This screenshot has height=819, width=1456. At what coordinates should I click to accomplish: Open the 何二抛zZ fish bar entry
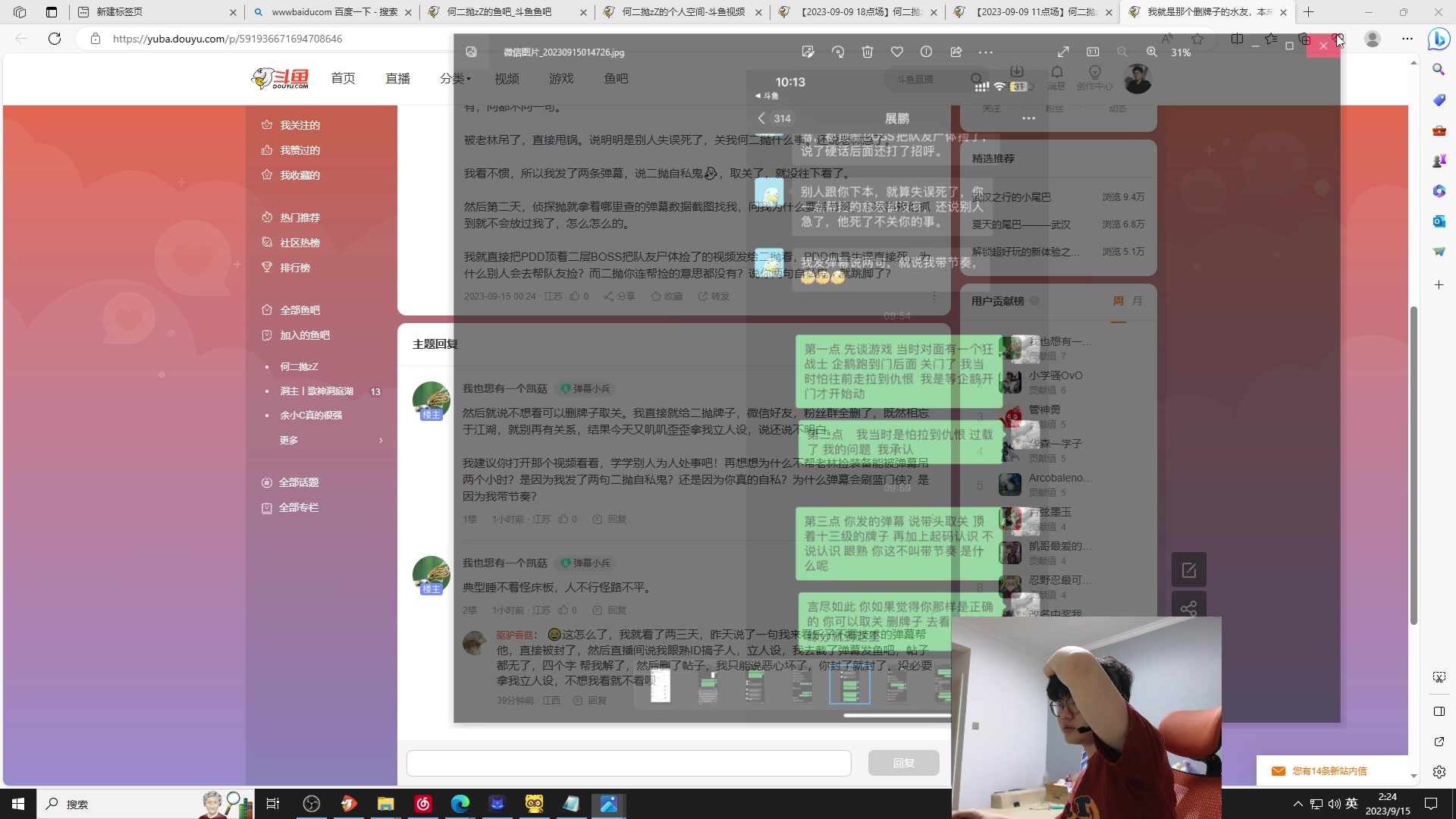click(299, 366)
